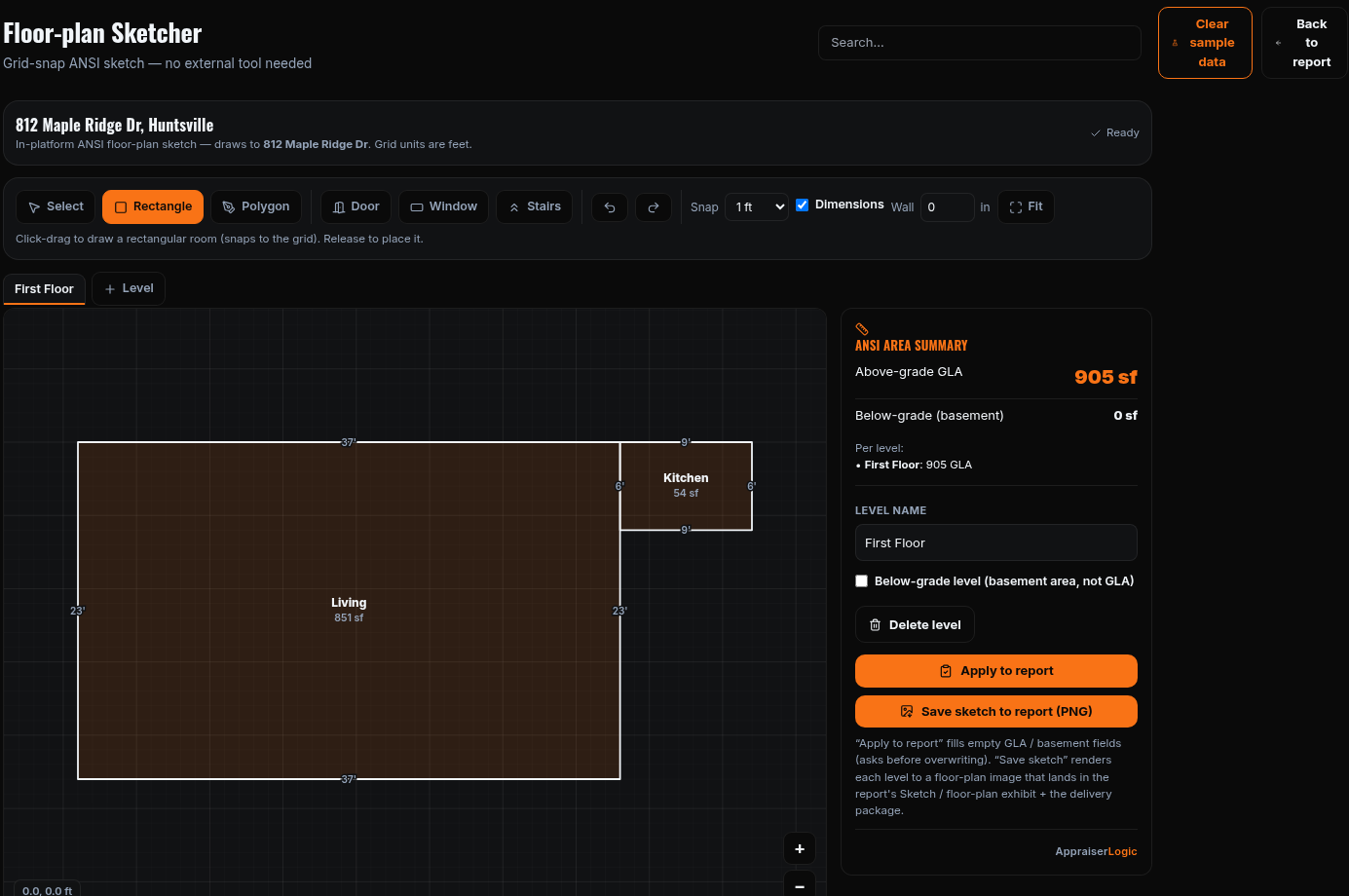Save sketch to report as PNG

pos(995,711)
